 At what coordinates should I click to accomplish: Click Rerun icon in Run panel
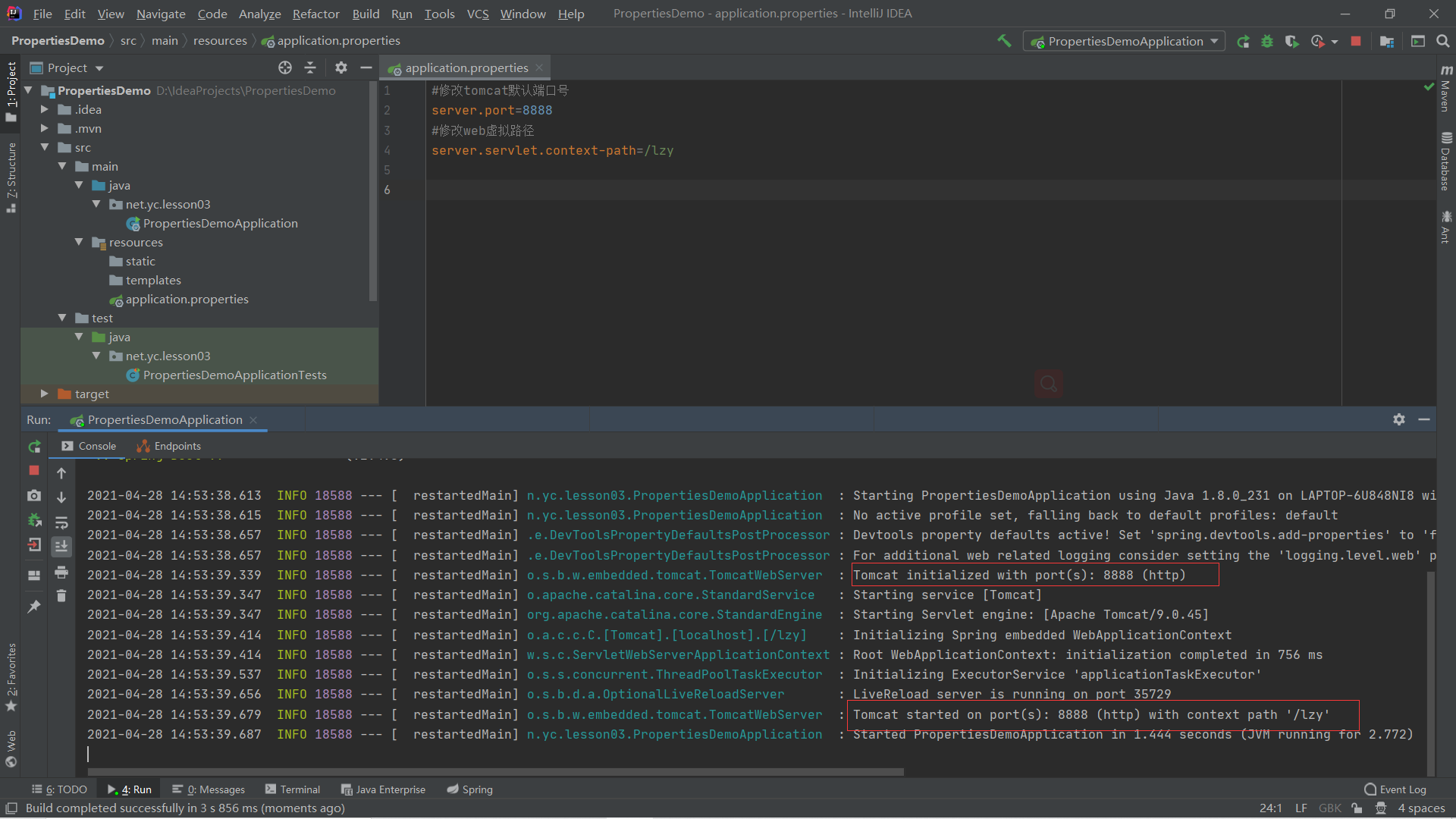click(34, 447)
